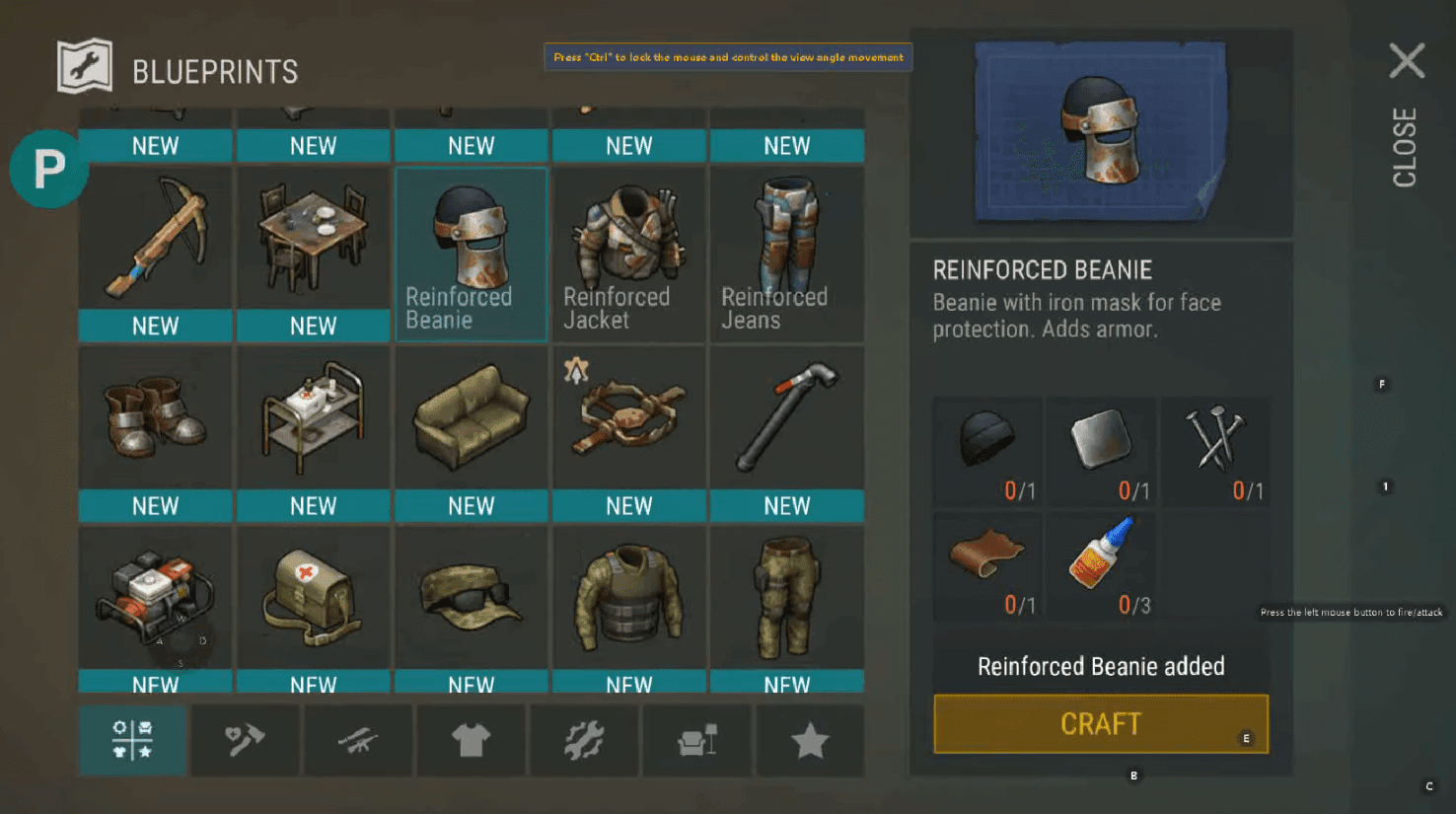This screenshot has height=814, width=1456.
Task: Select the camo cap with sunglasses blueprint
Action: [471, 609]
